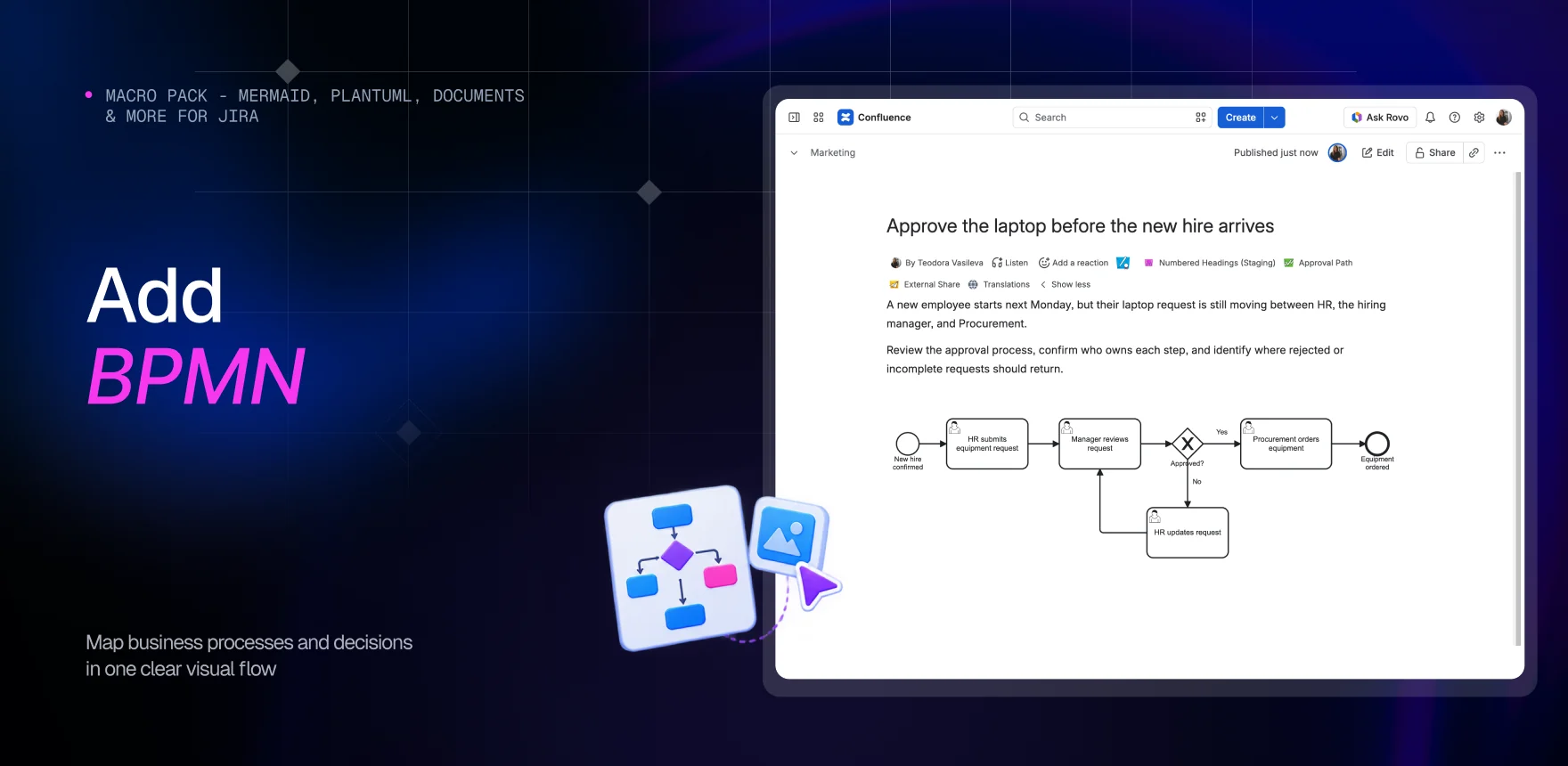Click the blue pencil app icon in byline
The image size is (1568, 766).
1123,263
